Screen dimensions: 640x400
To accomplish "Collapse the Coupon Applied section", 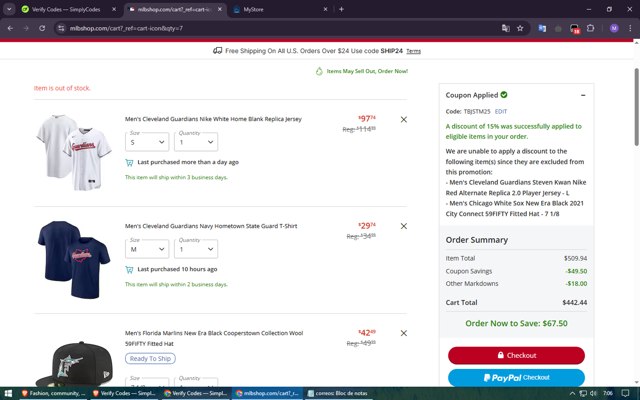I will point(583,95).
